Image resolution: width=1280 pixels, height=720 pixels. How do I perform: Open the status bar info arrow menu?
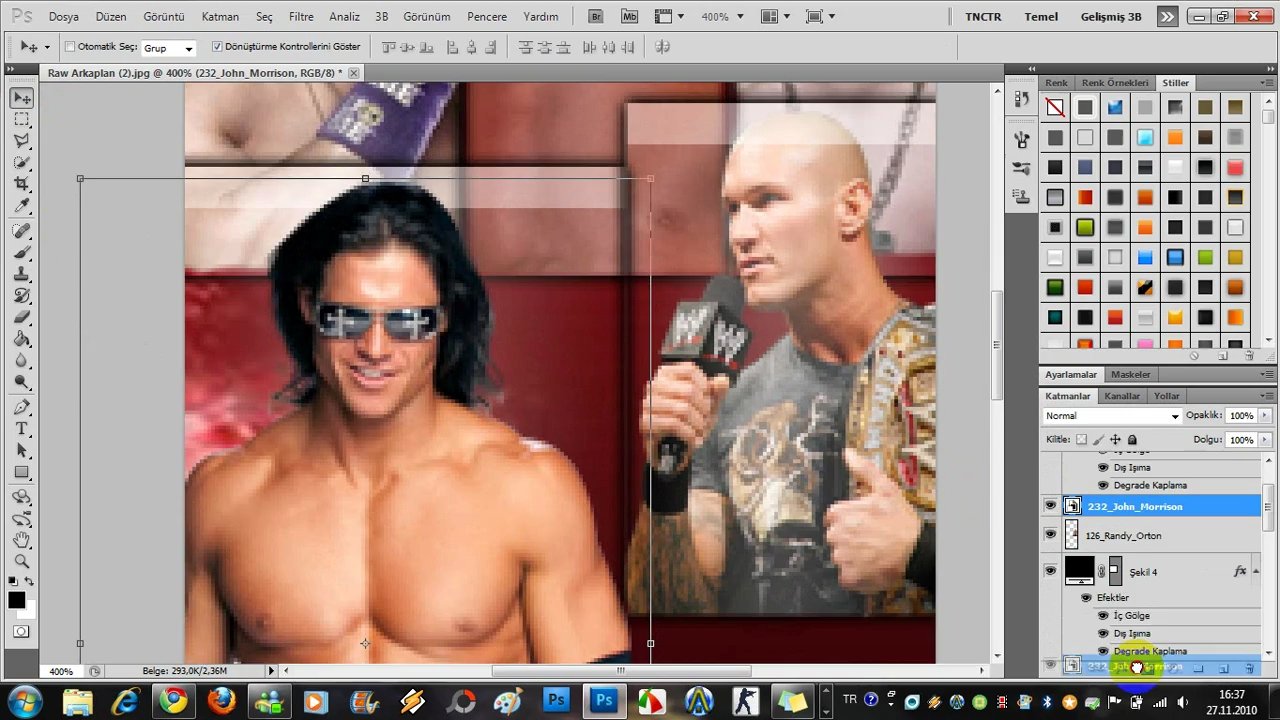tap(271, 671)
